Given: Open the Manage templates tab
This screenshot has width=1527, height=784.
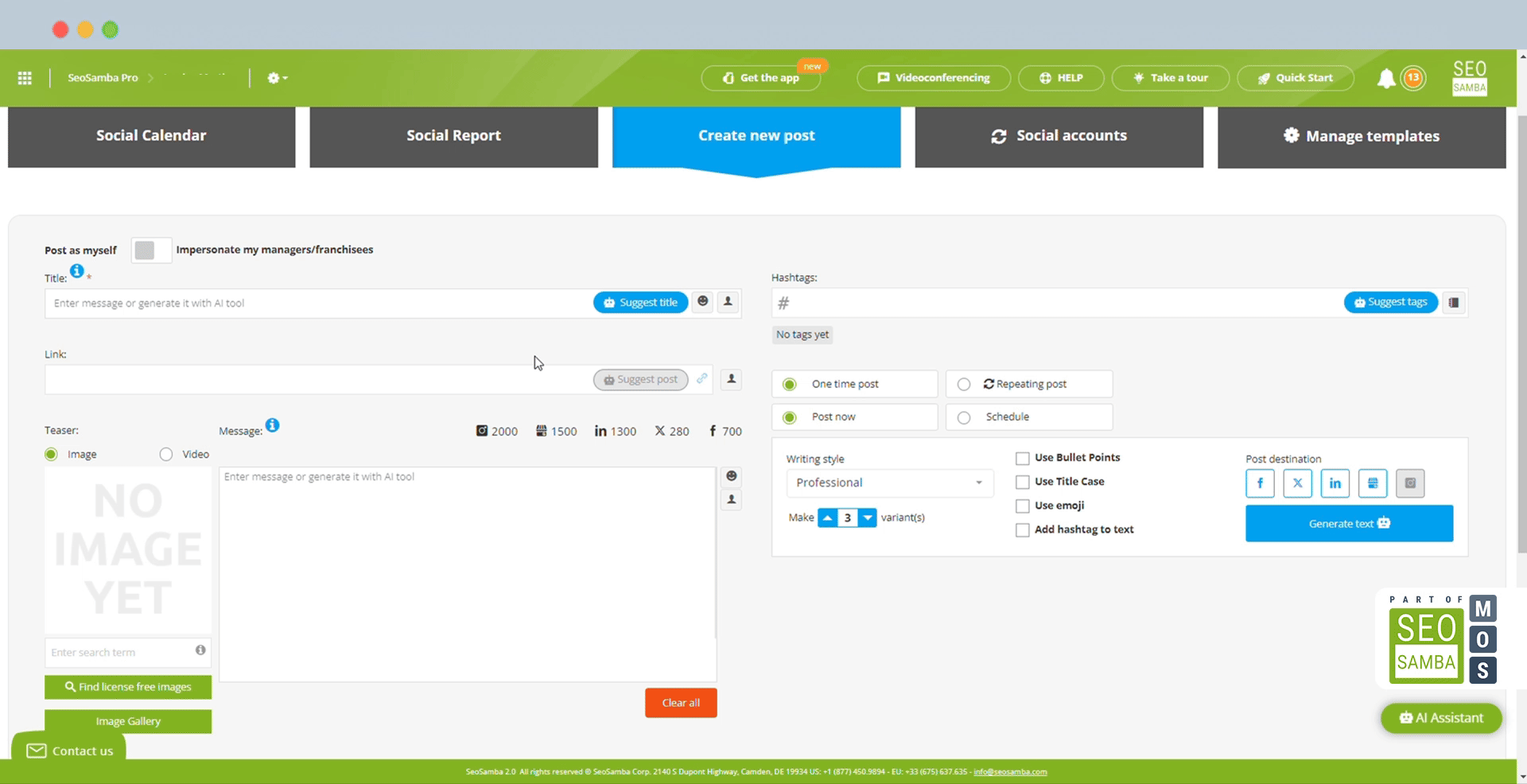Looking at the screenshot, I should [x=1361, y=136].
